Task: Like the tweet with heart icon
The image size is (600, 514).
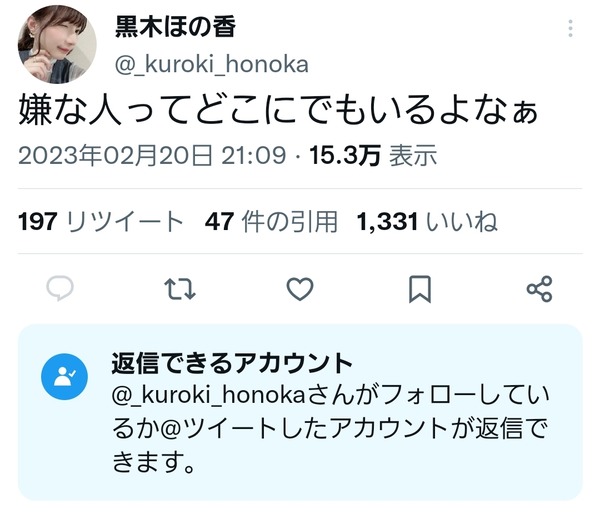Action: coord(300,289)
